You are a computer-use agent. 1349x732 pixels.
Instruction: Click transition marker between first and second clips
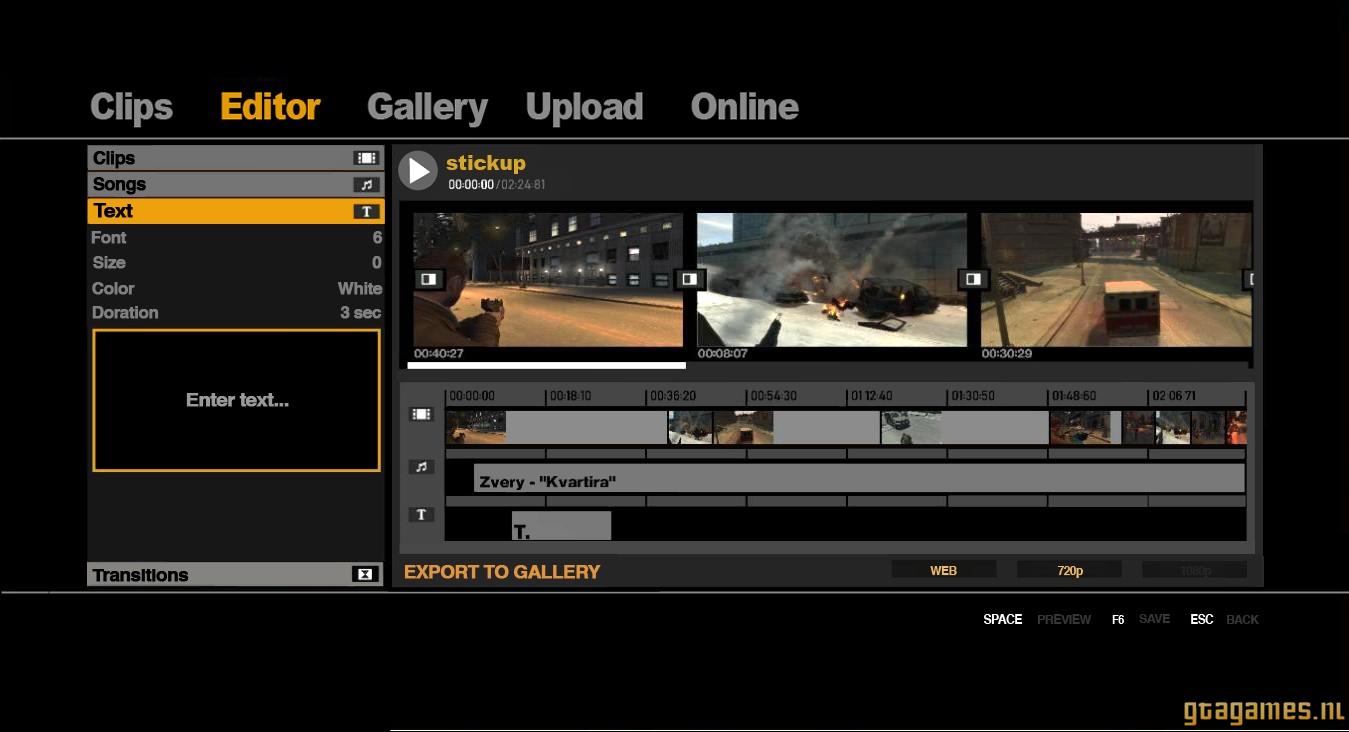click(x=689, y=279)
